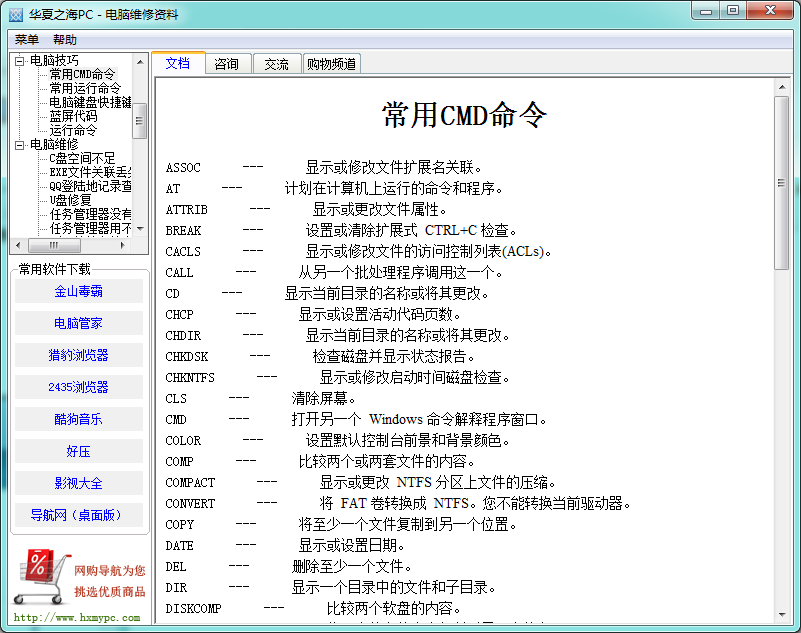This screenshot has width=801, height=633.
Task: Maximize the 华夏之海PC window
Action: click(733, 11)
